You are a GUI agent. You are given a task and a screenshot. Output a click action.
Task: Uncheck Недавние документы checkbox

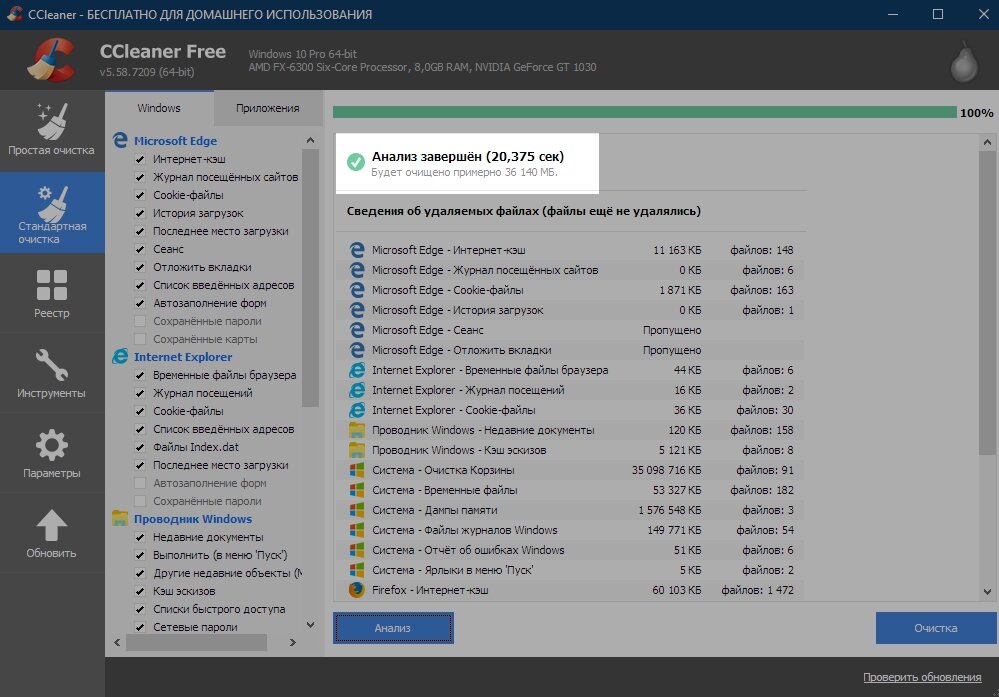click(140, 537)
